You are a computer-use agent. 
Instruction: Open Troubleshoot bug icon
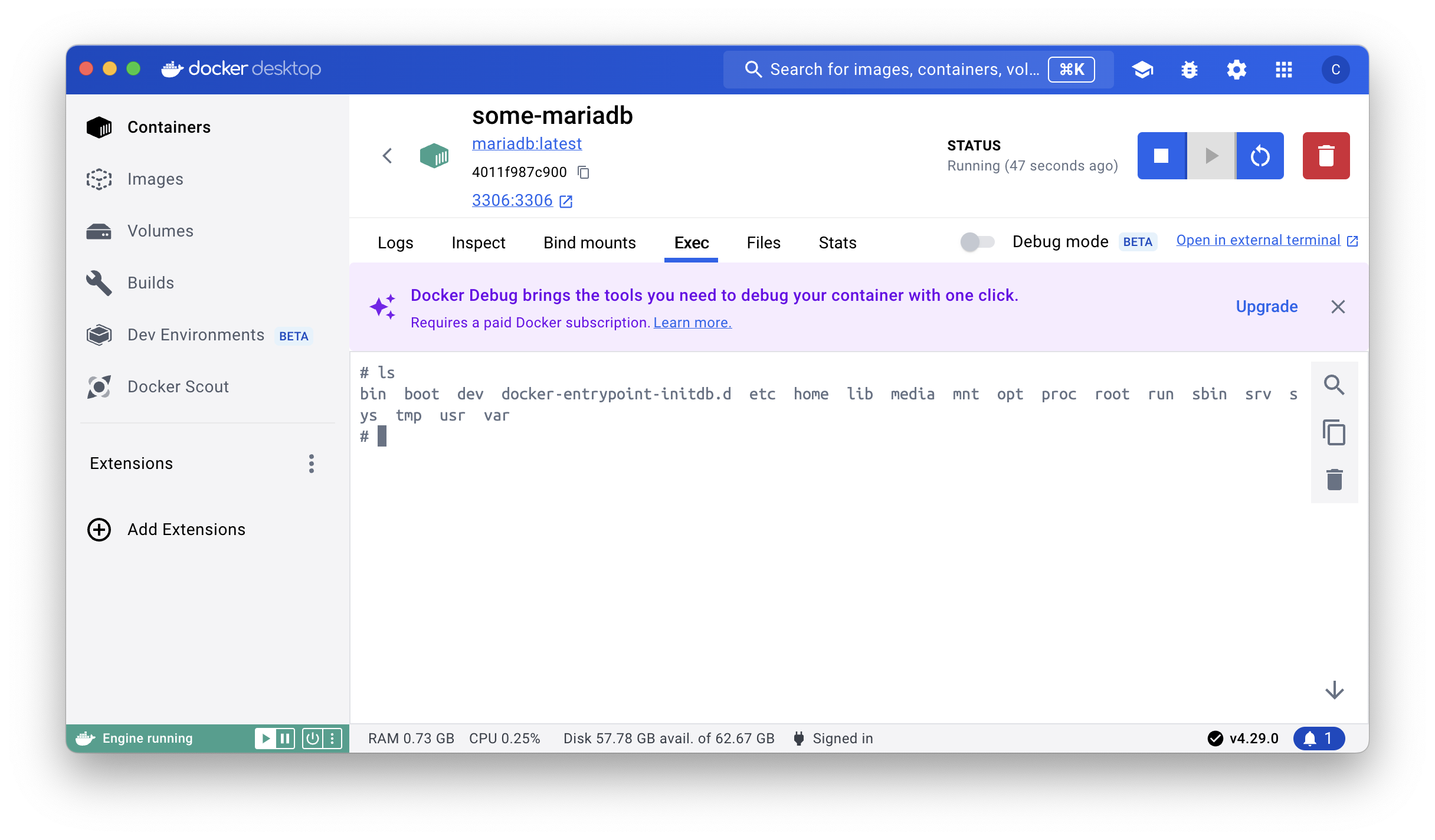1189,70
